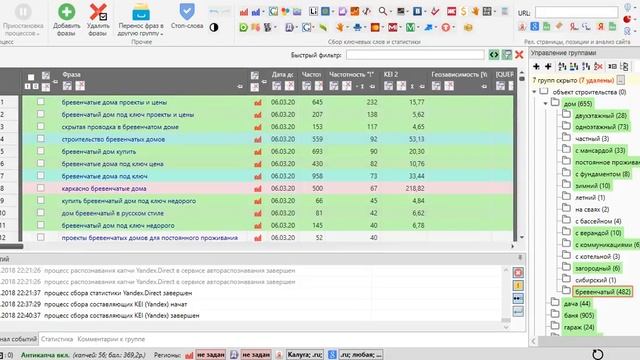Screen dimensions: 640x360
Task: Tick checkbox for 'бревенчатый дом купить'
Action: pos(40,151)
